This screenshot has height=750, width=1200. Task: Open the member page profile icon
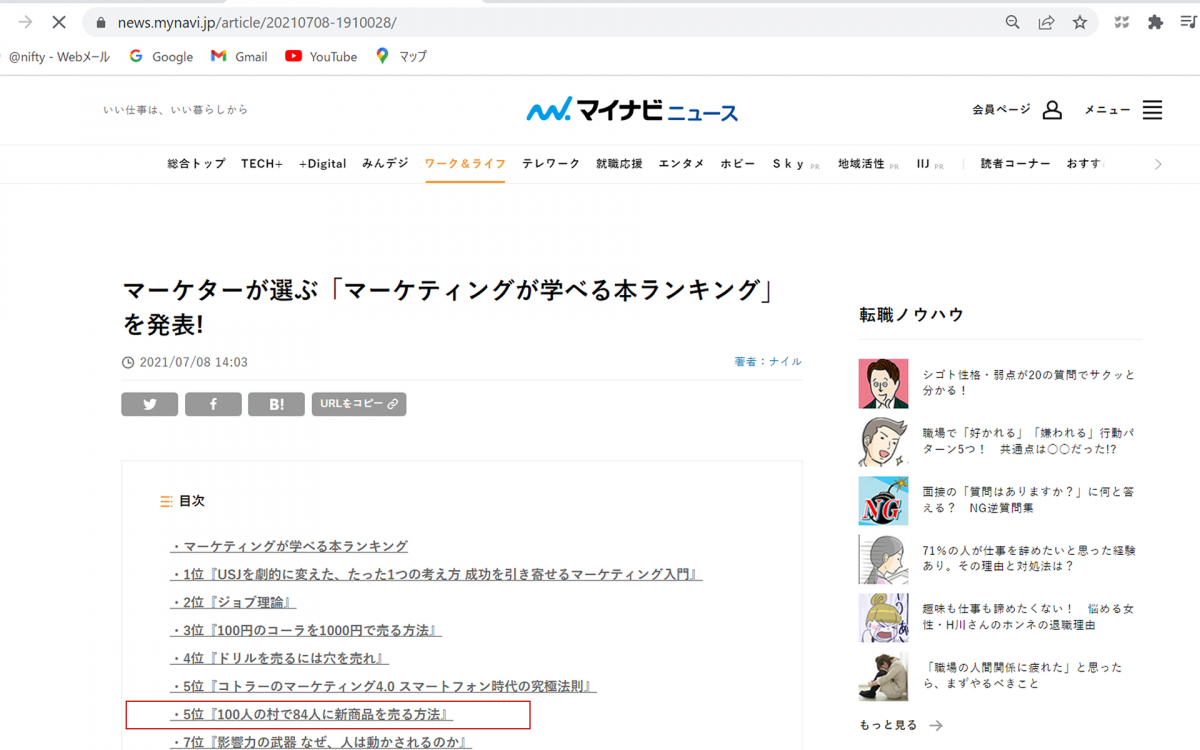point(1052,110)
